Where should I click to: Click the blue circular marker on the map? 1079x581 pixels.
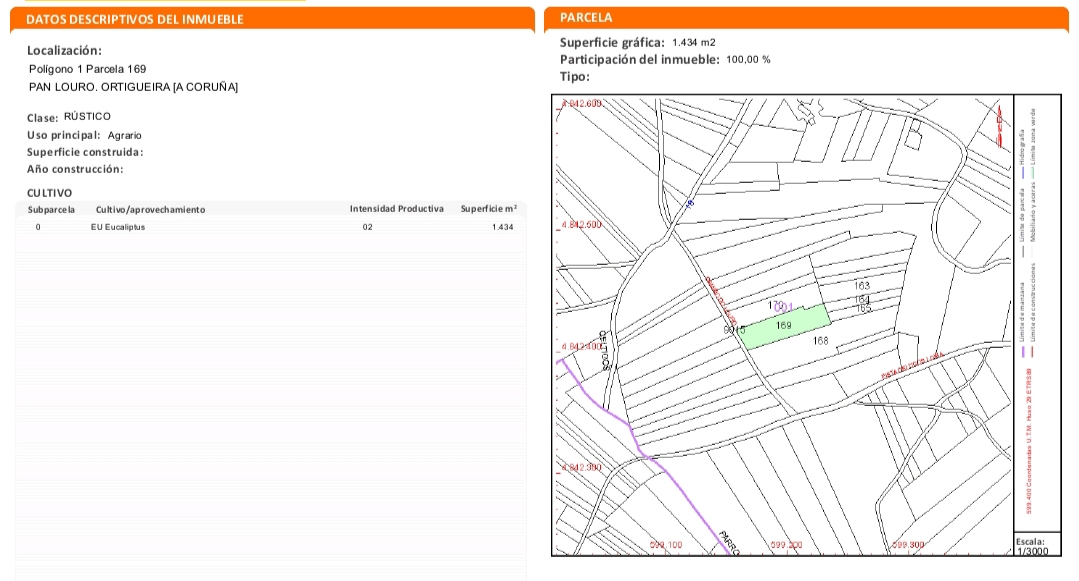690,203
